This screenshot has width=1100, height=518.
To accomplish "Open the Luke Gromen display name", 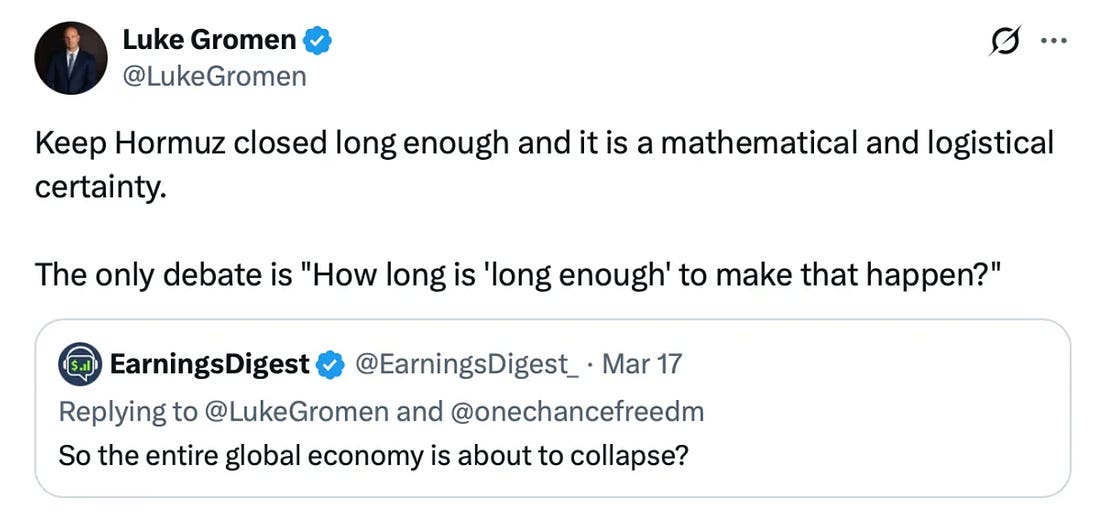I will click(x=209, y=40).
